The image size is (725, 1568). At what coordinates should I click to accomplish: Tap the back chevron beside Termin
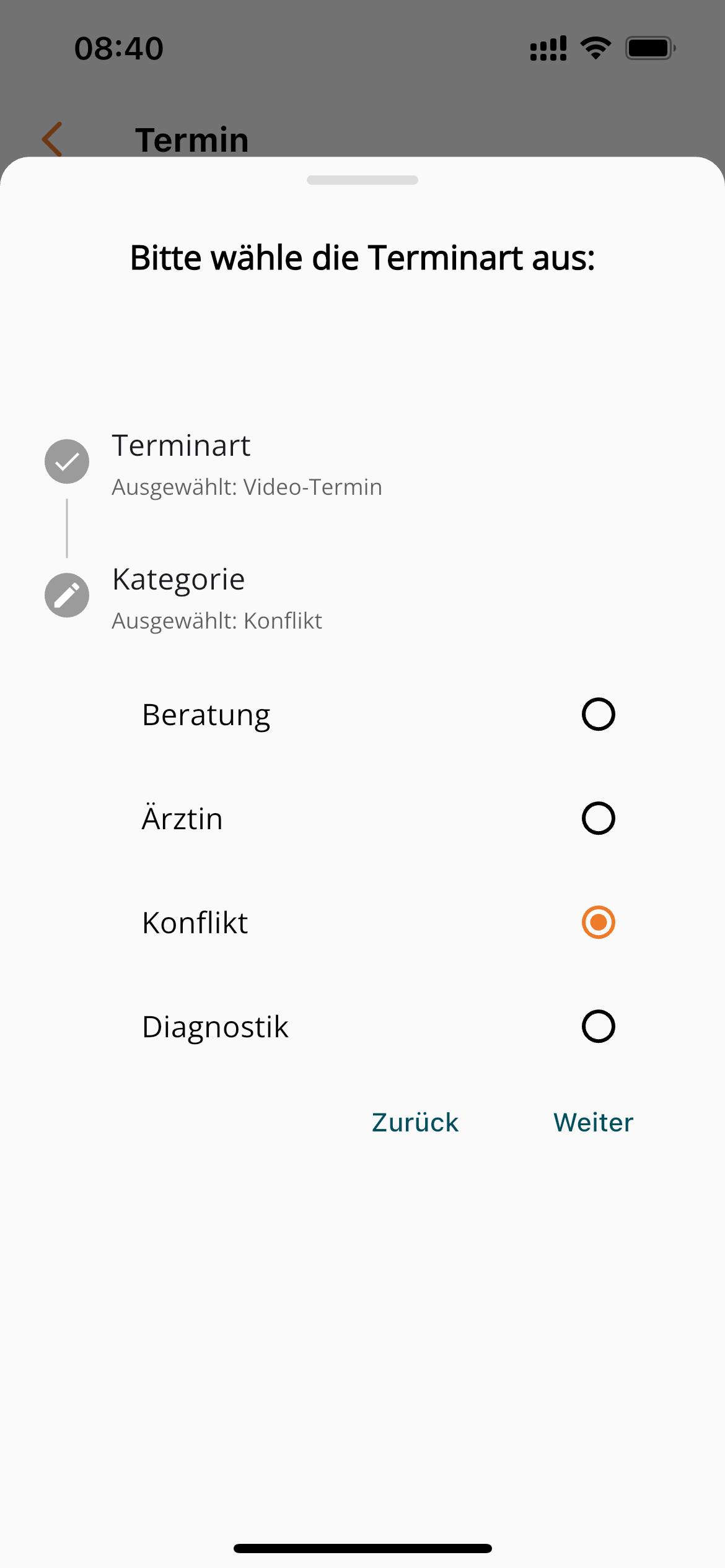52,139
